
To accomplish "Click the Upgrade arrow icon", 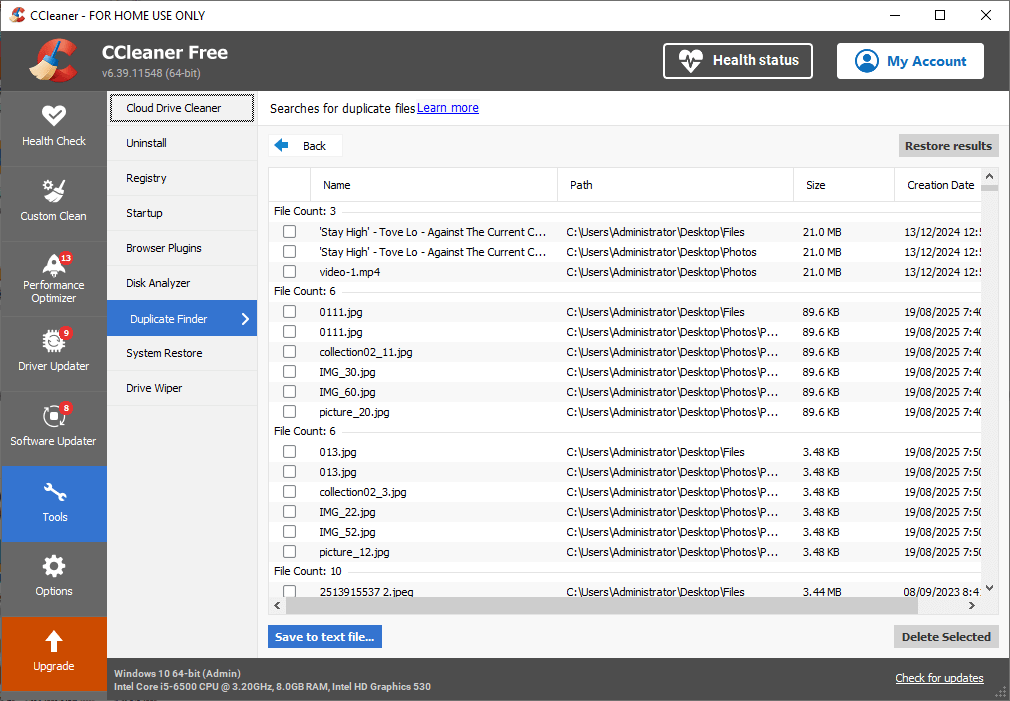I will 54,641.
